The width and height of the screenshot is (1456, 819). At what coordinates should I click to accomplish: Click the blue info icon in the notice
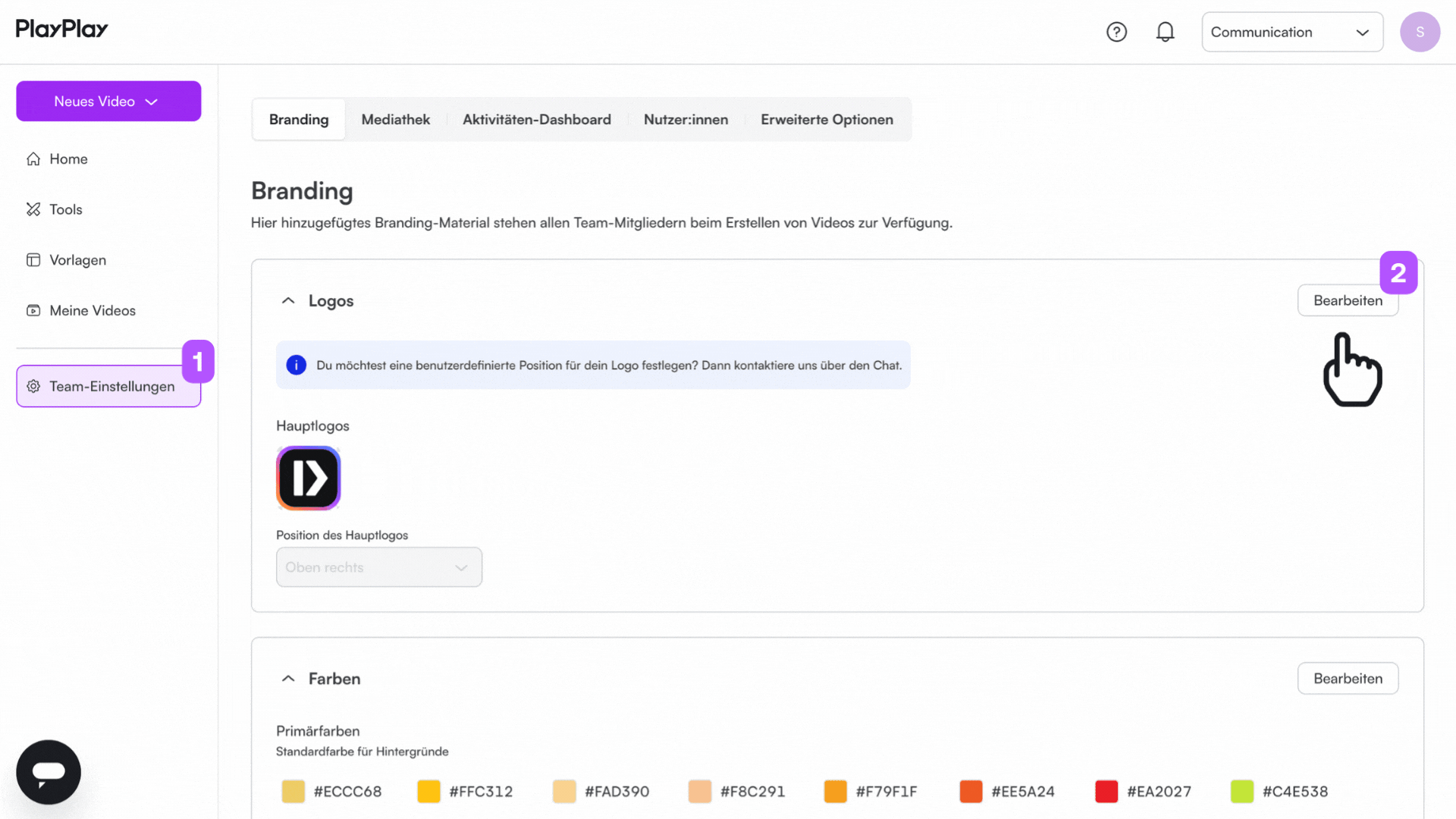296,366
